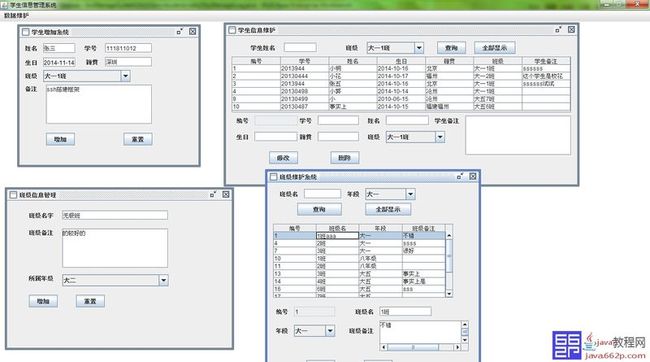
Task: Select student cell 2014-10-17
Action: tap(401, 76)
